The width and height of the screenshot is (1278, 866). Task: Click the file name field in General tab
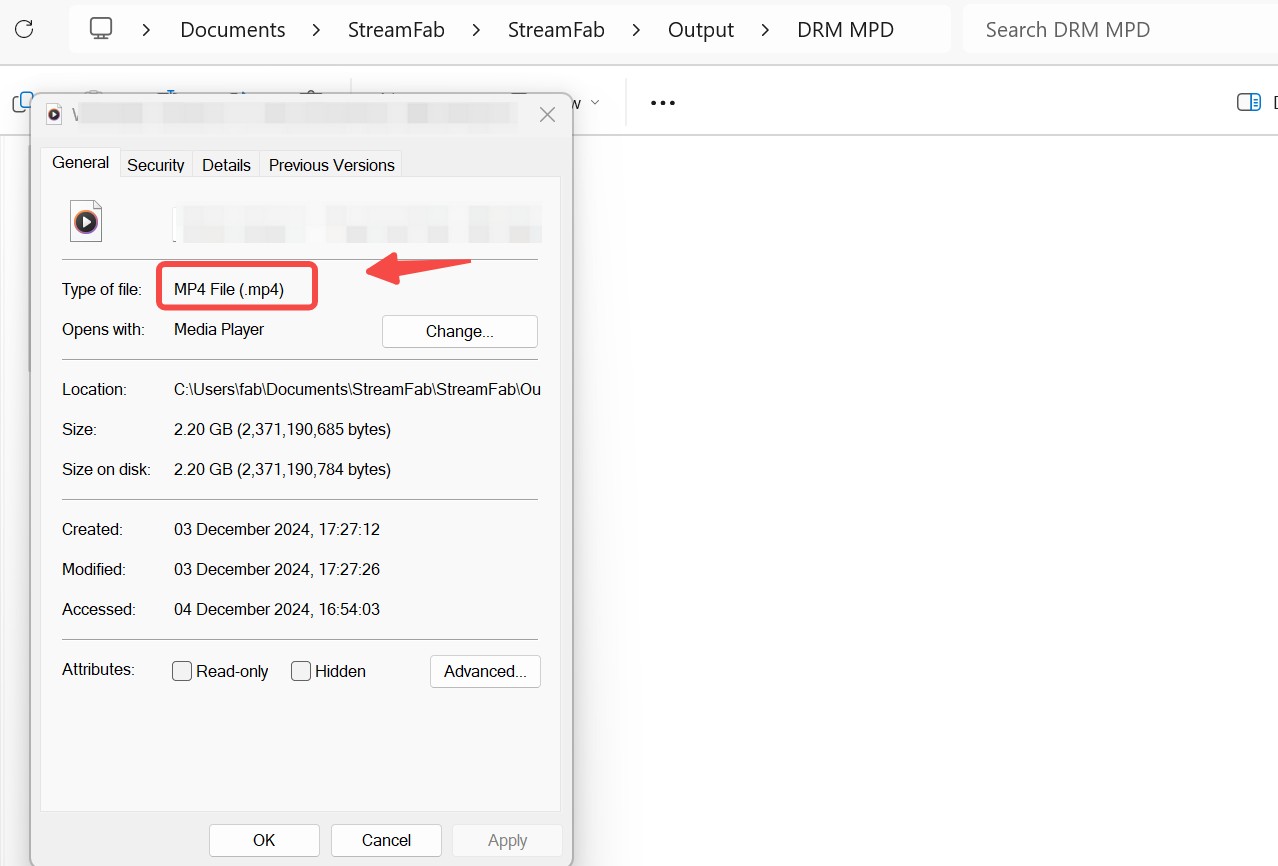[x=357, y=224]
